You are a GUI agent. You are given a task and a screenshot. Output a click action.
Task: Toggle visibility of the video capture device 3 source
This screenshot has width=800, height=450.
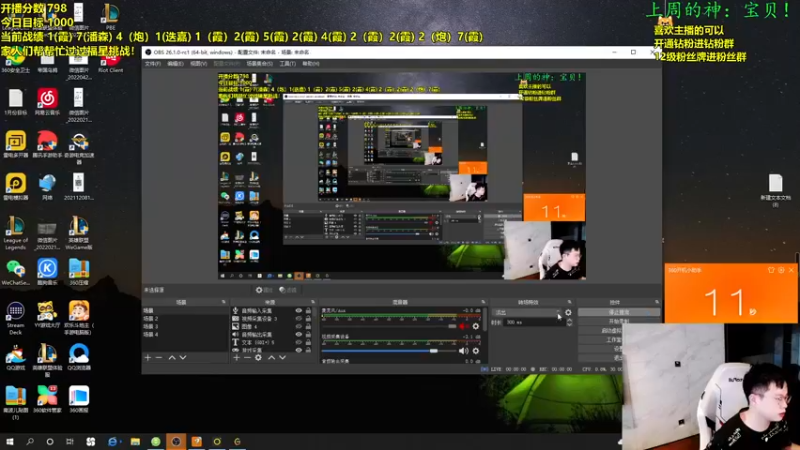(298, 318)
